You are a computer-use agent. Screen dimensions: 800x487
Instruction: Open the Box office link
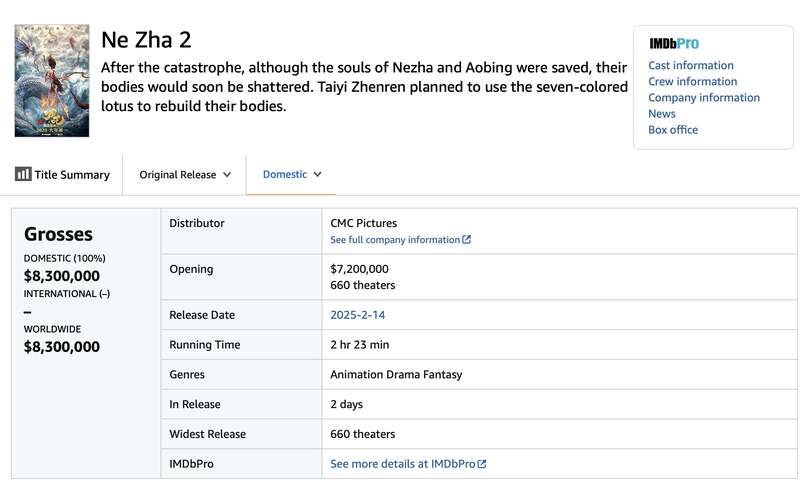click(673, 129)
